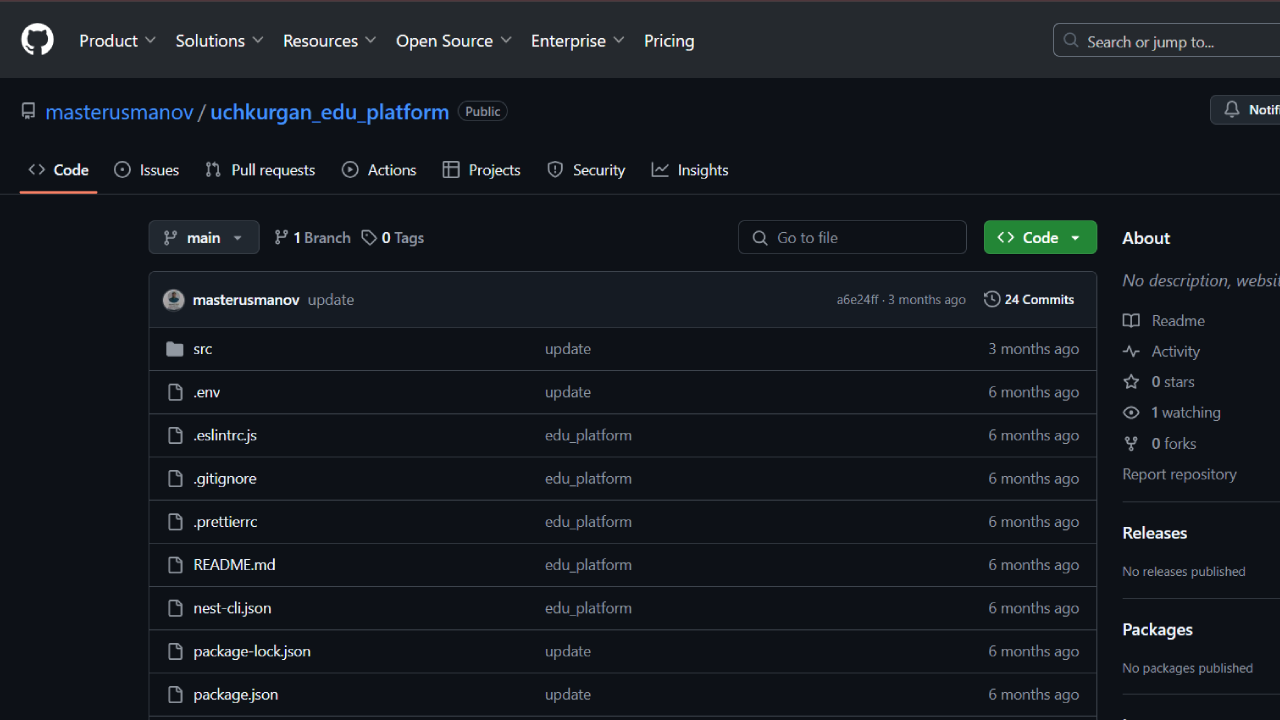Viewport: 1280px width, 720px height.
Task: Click the star icon beside 0 stars
Action: (1131, 382)
